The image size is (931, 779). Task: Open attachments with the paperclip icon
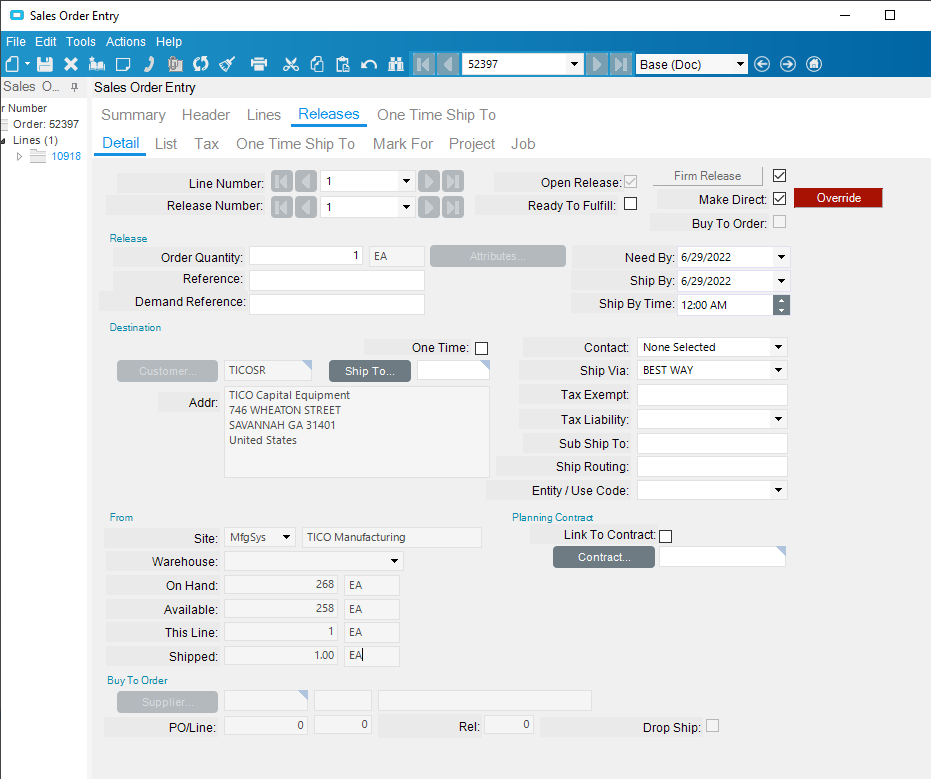[175, 64]
